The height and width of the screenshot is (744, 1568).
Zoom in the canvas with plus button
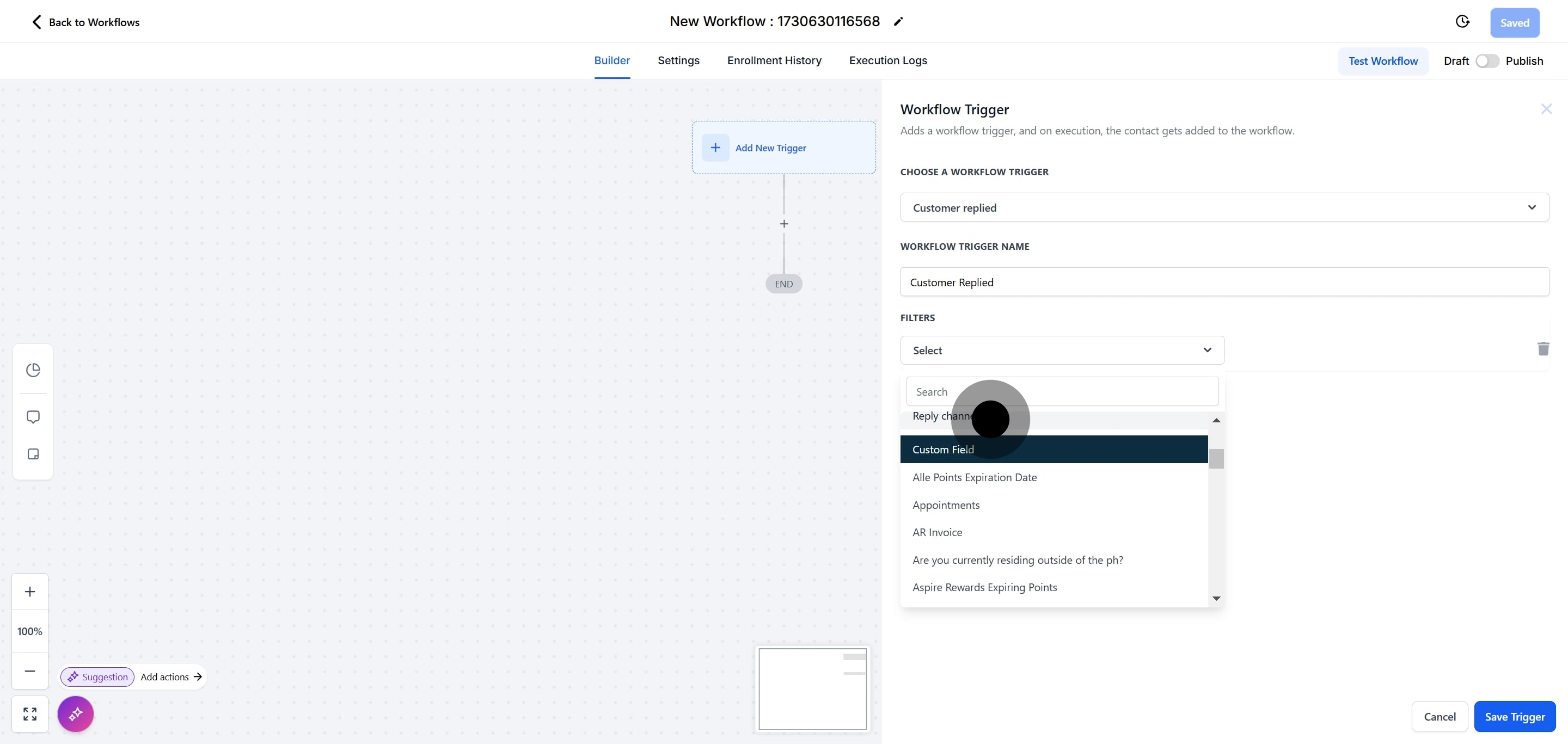tap(30, 591)
